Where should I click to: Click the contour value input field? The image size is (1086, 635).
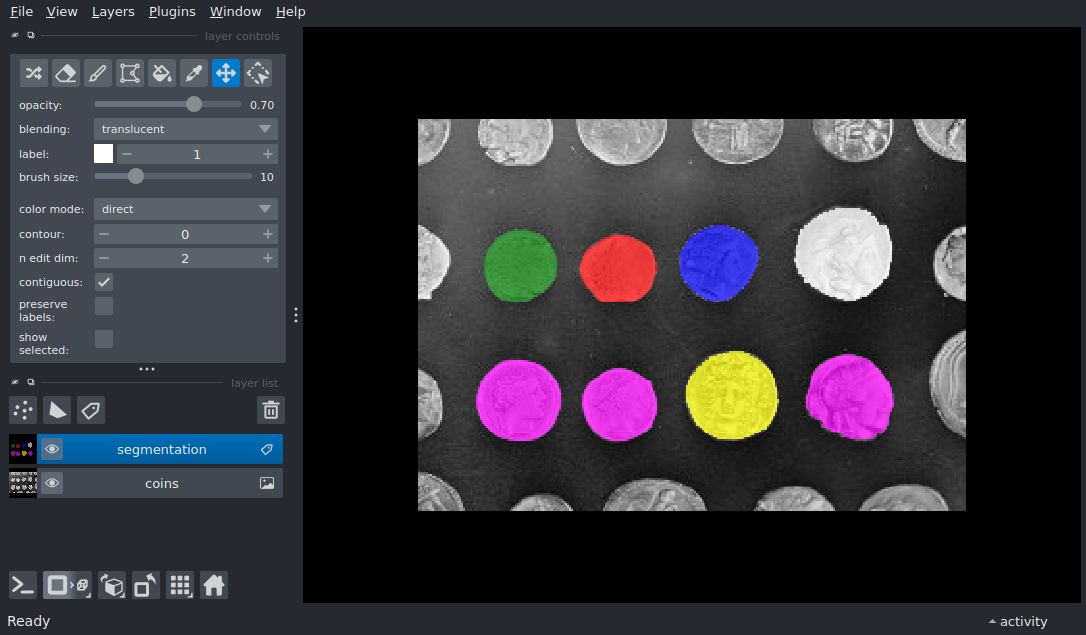coord(185,235)
